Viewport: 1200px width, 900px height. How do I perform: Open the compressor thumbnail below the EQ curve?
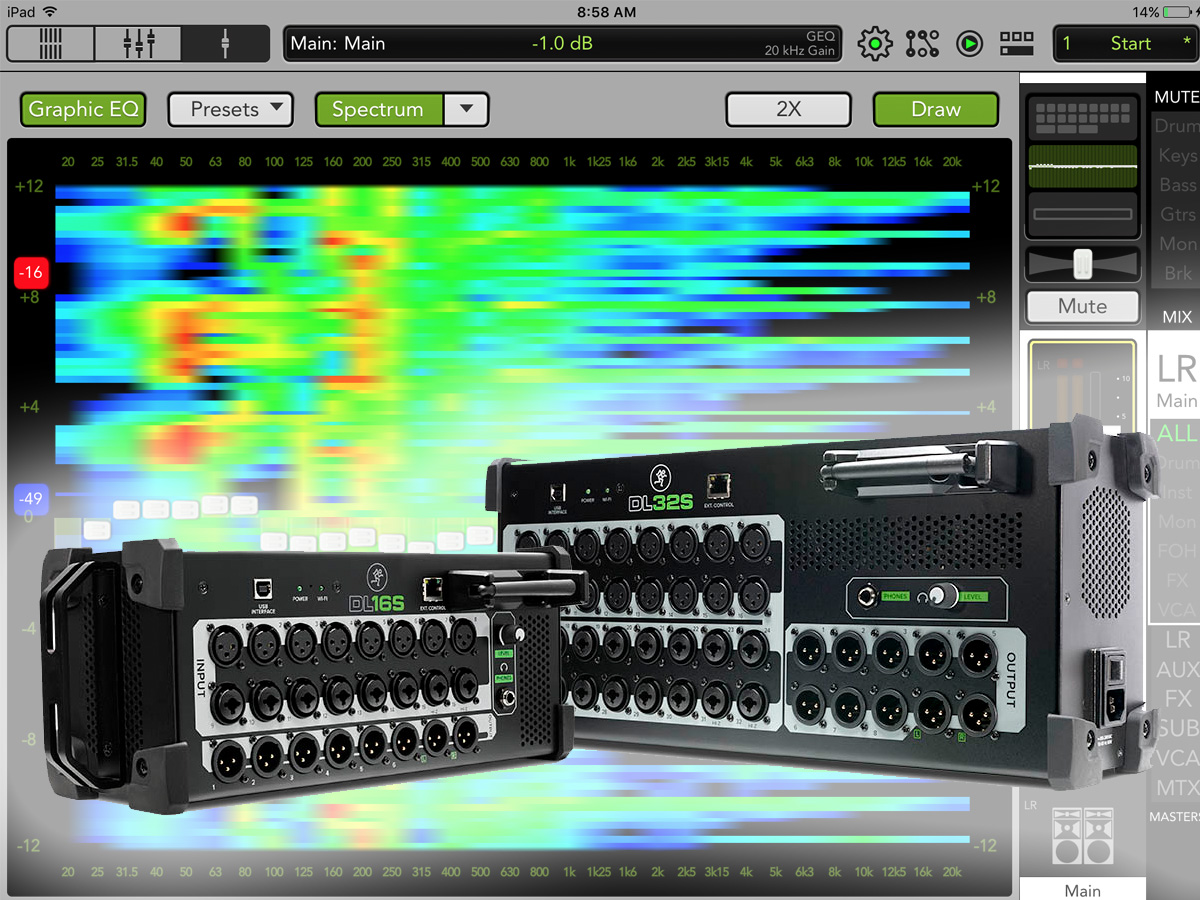click(x=1082, y=214)
